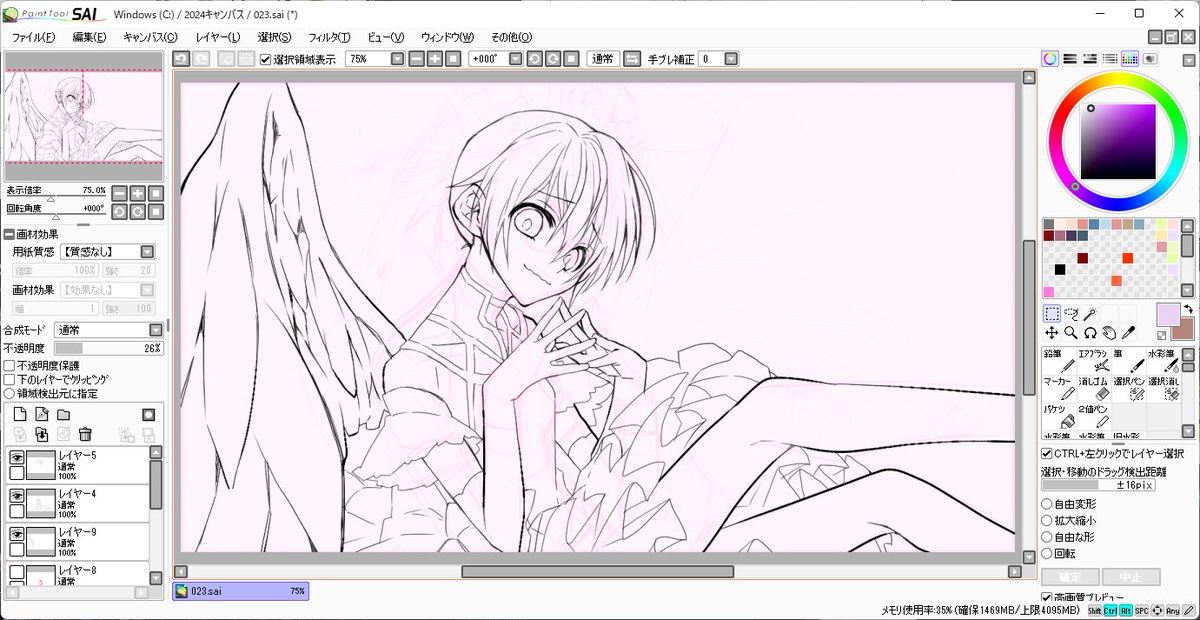Adjust the 不透明度 opacity slider

point(108,348)
